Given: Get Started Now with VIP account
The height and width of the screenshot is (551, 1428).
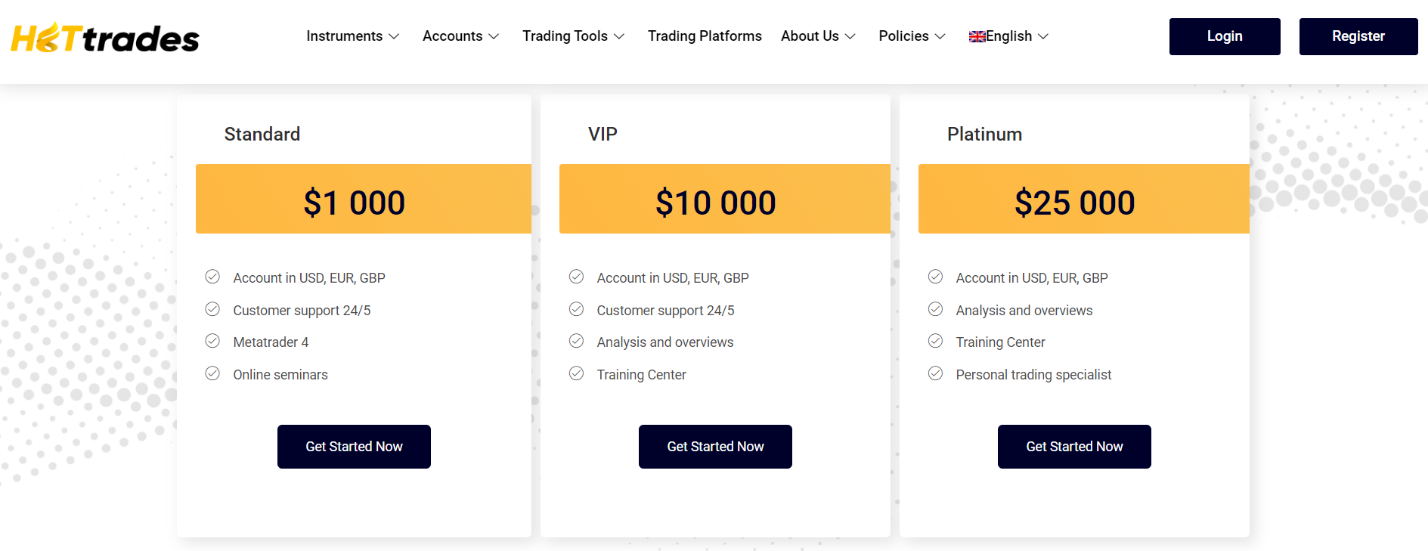Looking at the screenshot, I should coord(715,446).
